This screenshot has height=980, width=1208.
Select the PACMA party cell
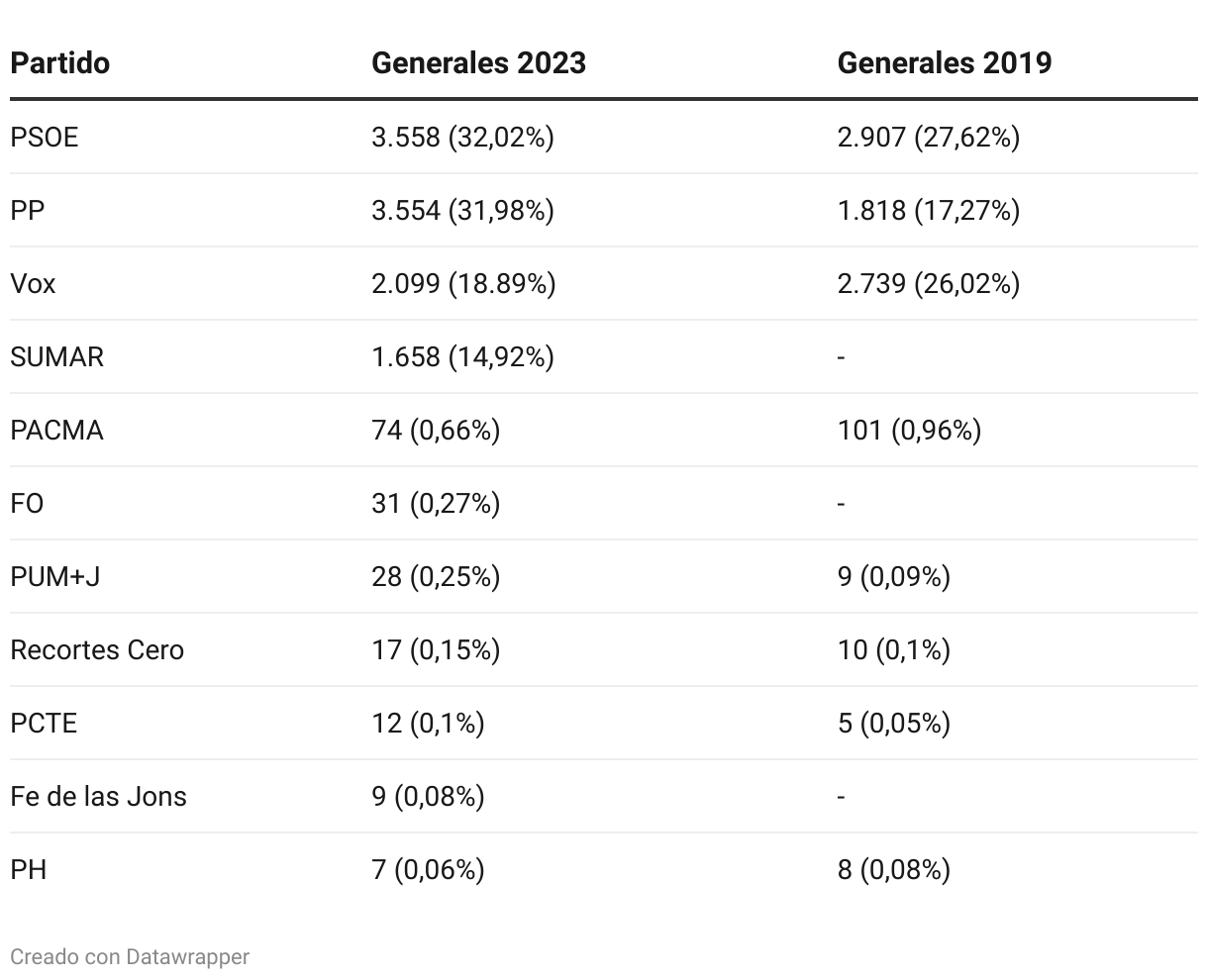pyautogui.click(x=56, y=431)
